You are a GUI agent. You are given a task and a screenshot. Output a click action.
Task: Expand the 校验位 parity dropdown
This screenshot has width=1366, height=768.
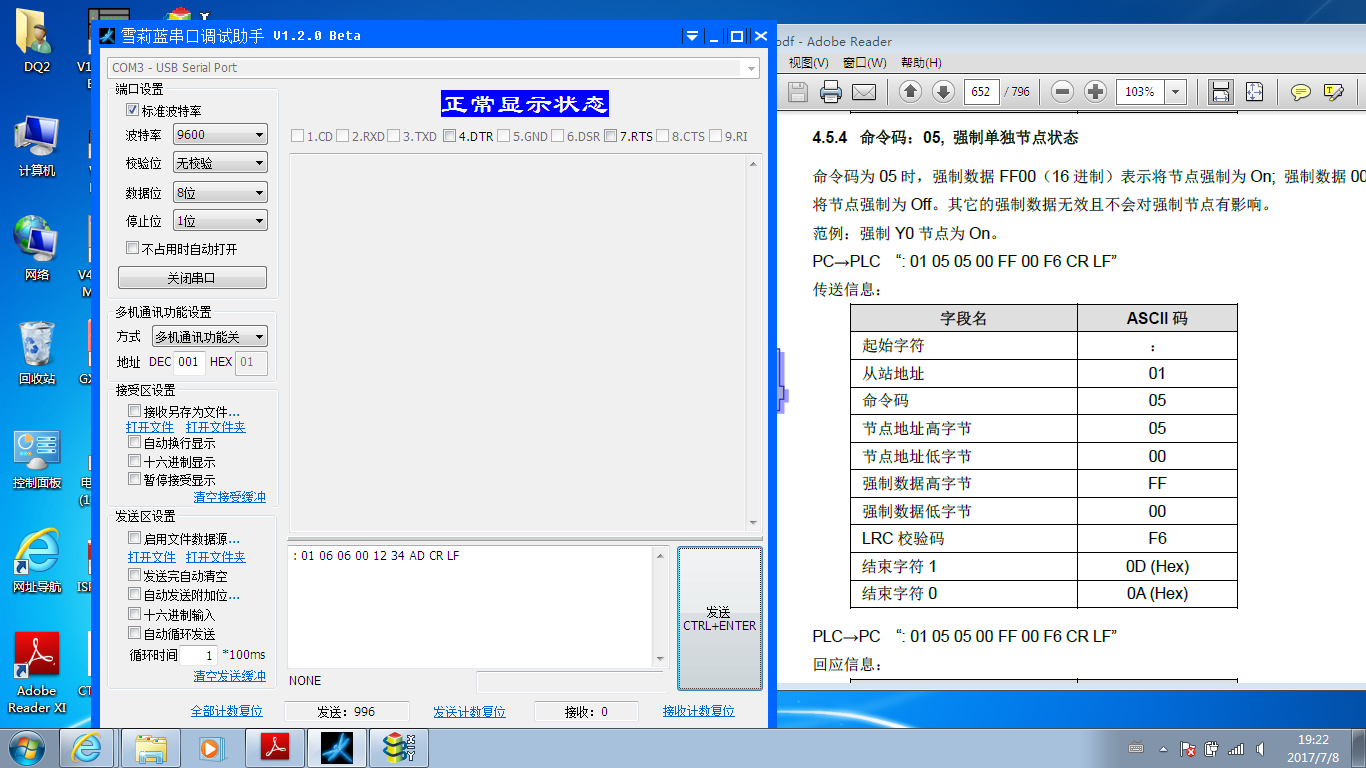(x=220, y=163)
